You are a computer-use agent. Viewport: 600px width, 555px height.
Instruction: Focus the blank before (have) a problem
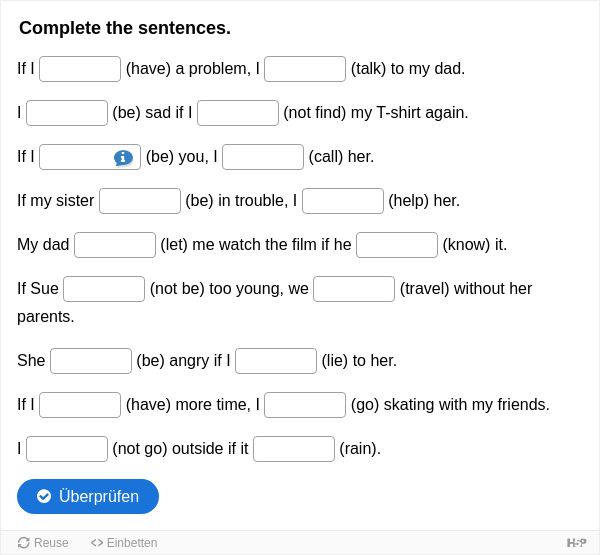click(80, 69)
